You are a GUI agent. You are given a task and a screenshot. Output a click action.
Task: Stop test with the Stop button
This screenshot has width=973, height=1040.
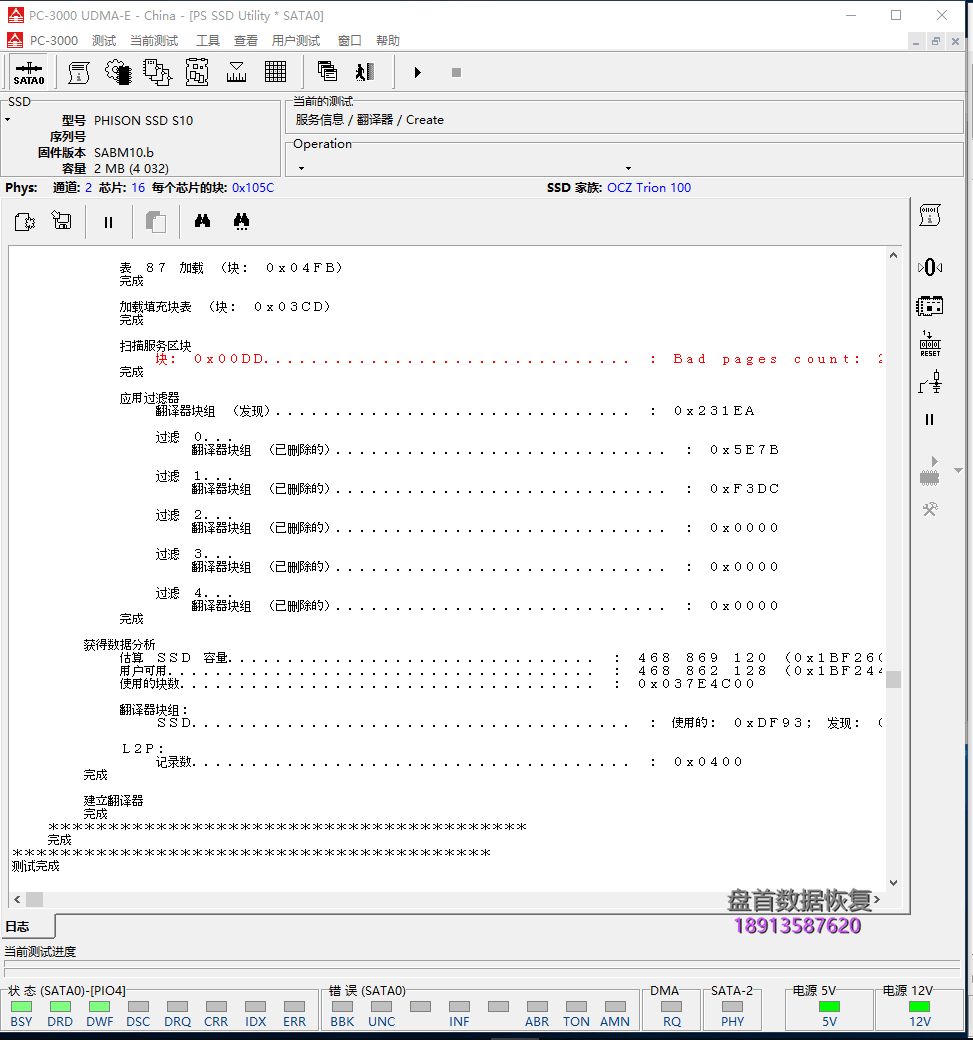(x=456, y=72)
